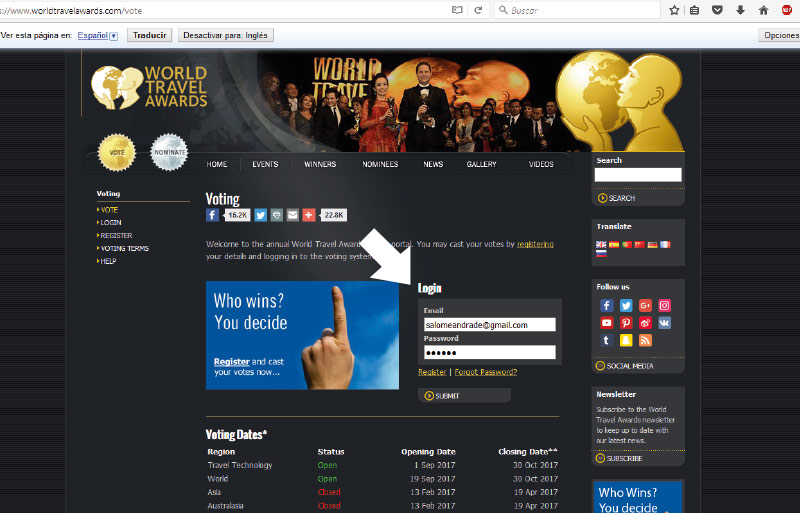The height and width of the screenshot is (513, 800).
Task: Select LOGIN in the Voting sidebar
Action: click(x=110, y=223)
